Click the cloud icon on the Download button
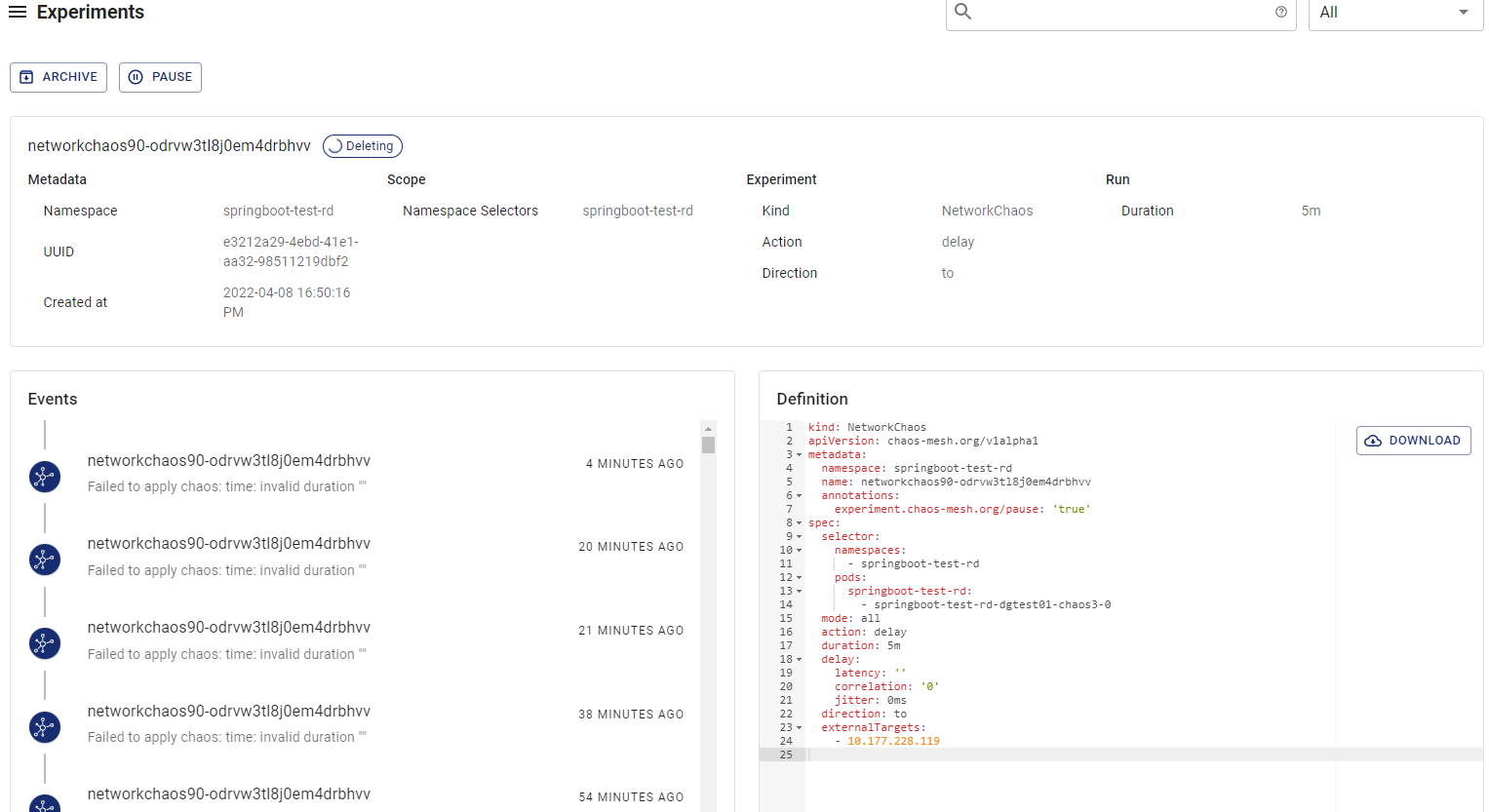Image resolution: width=1489 pixels, height=812 pixels. [1373, 440]
